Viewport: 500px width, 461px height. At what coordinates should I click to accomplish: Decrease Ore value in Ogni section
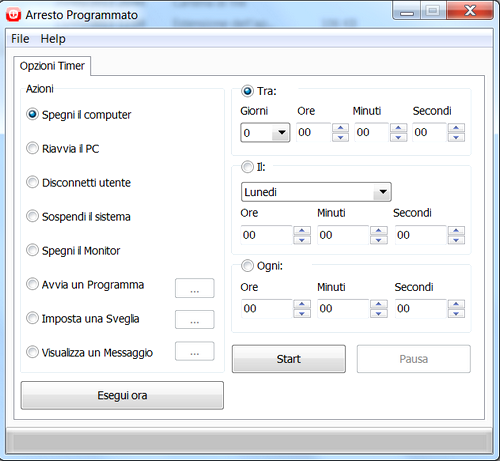[x=302, y=313]
